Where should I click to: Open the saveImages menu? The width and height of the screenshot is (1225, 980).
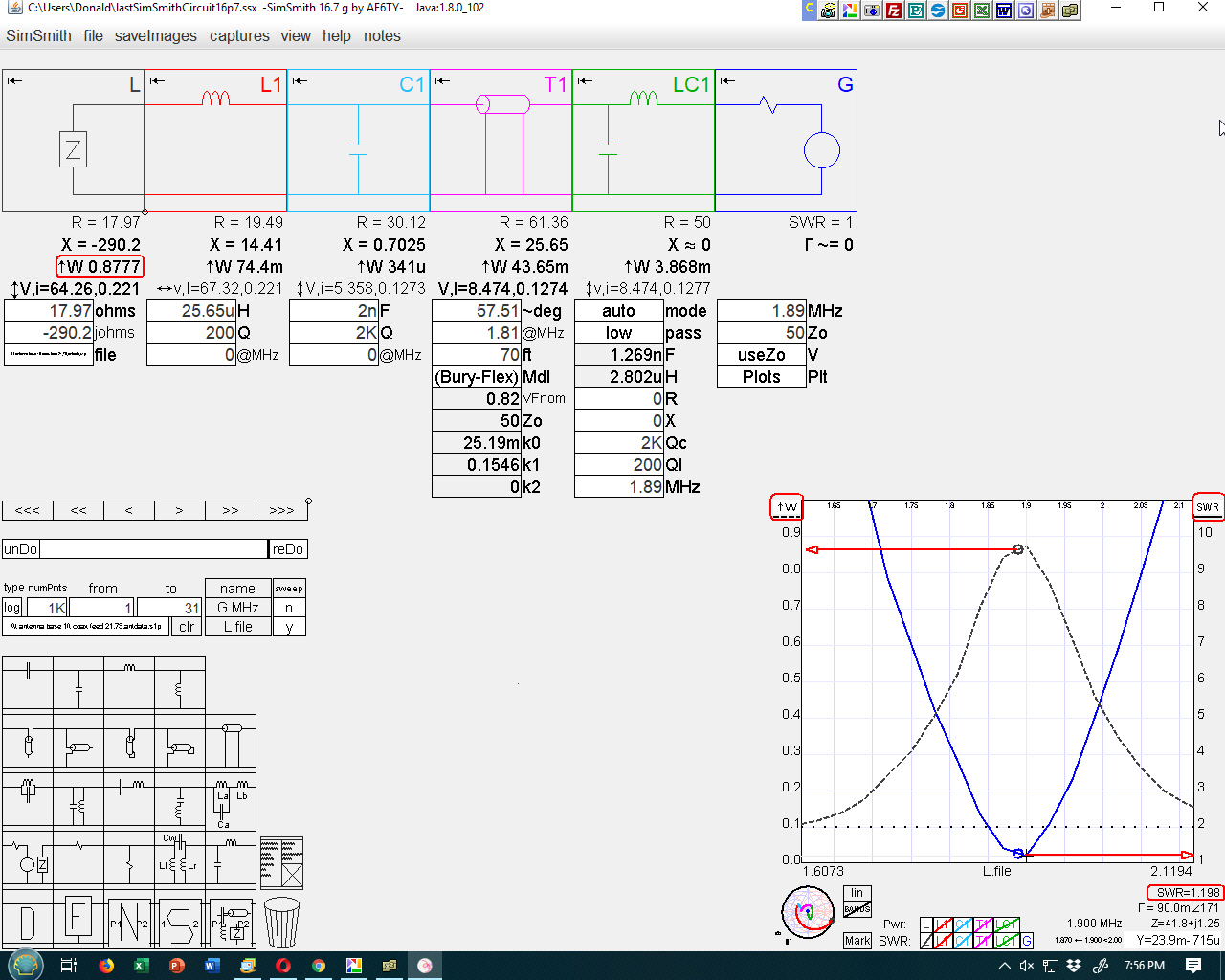pos(155,35)
